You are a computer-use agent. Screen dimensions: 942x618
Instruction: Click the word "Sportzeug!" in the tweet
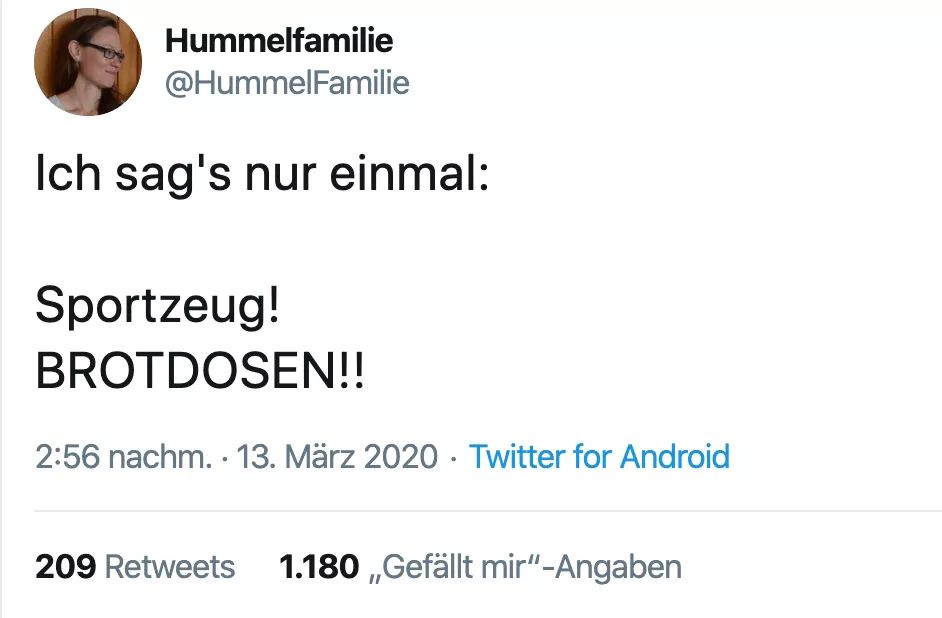click(158, 306)
